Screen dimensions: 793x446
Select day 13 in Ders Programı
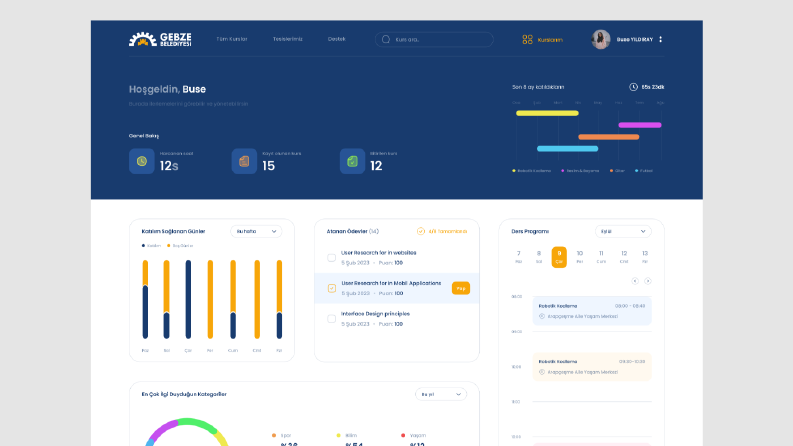pos(645,257)
